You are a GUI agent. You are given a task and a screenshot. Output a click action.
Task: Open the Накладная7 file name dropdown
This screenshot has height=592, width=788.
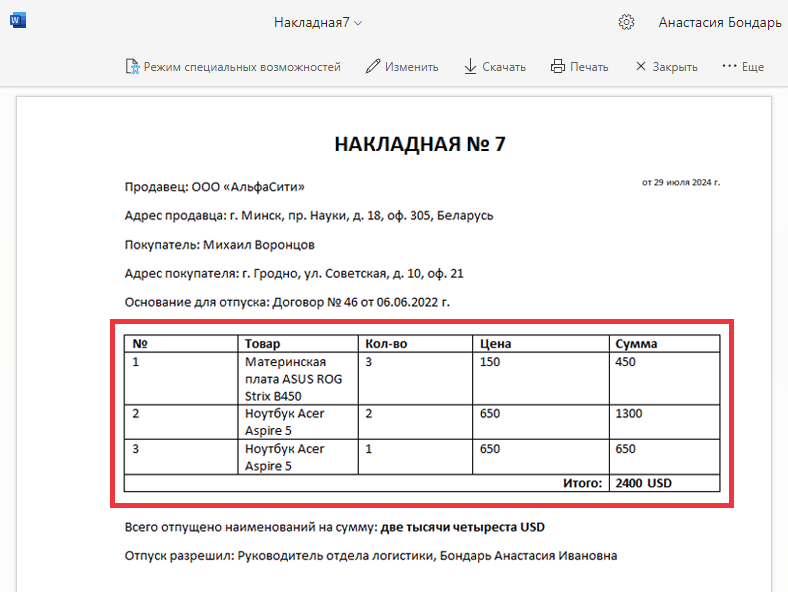[x=318, y=23]
